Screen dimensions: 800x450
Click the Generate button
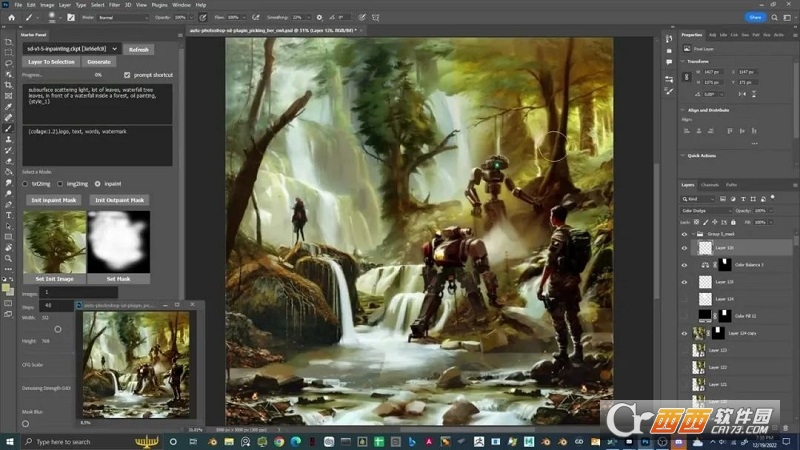click(99, 62)
